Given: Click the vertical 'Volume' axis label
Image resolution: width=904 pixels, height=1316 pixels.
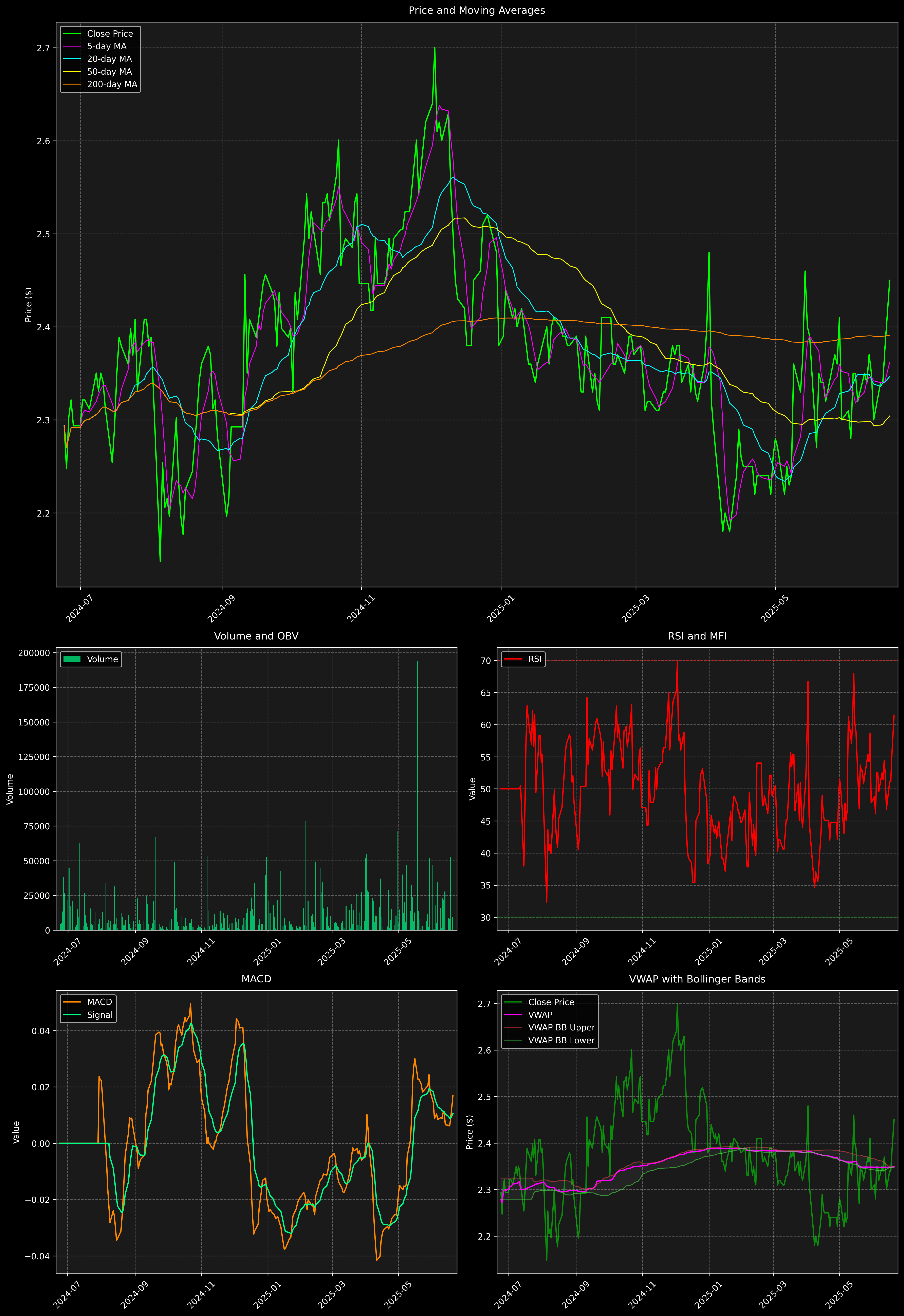Looking at the screenshot, I should pos(10,789).
